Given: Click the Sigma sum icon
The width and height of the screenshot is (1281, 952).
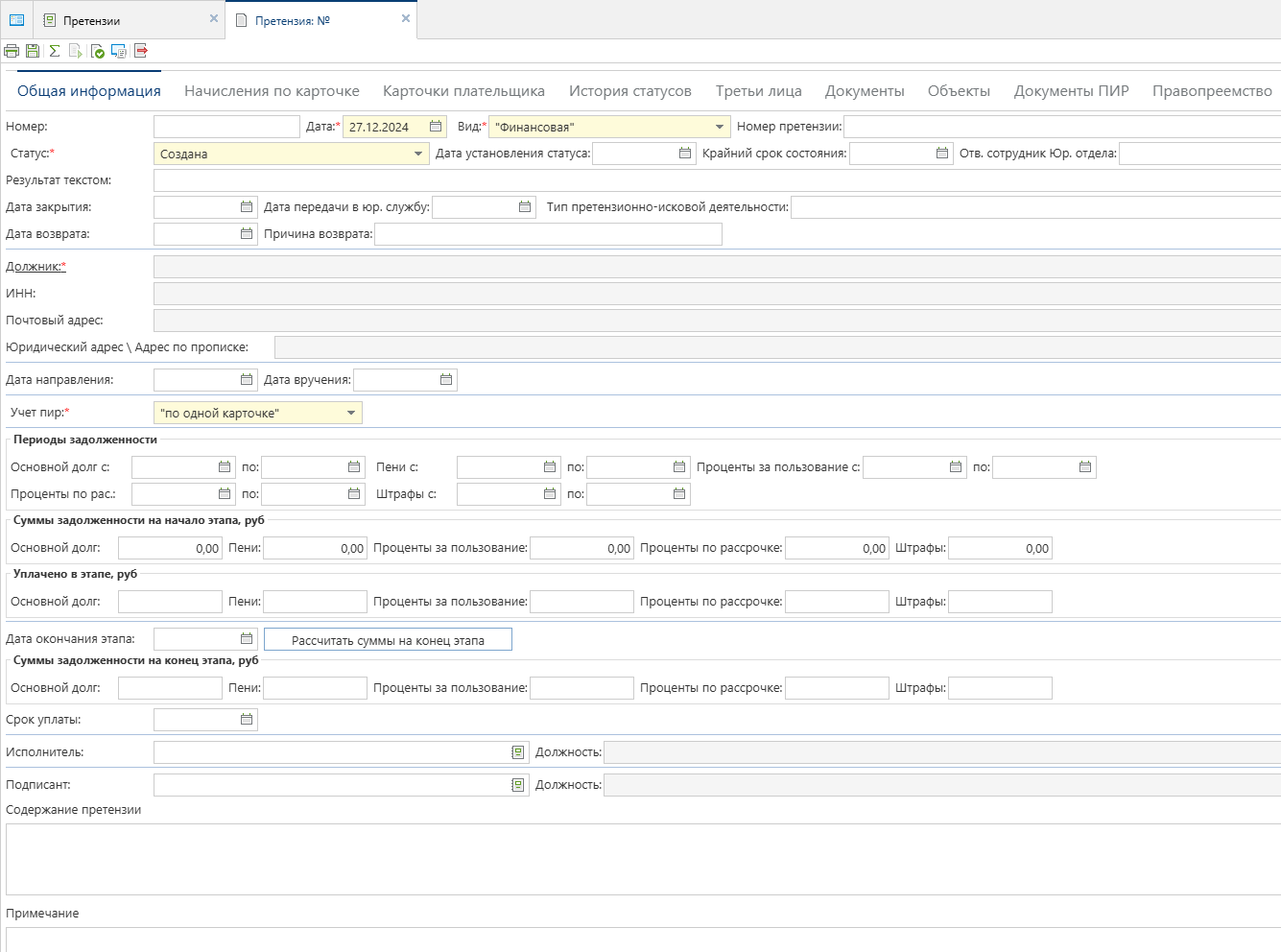Looking at the screenshot, I should [x=55, y=51].
